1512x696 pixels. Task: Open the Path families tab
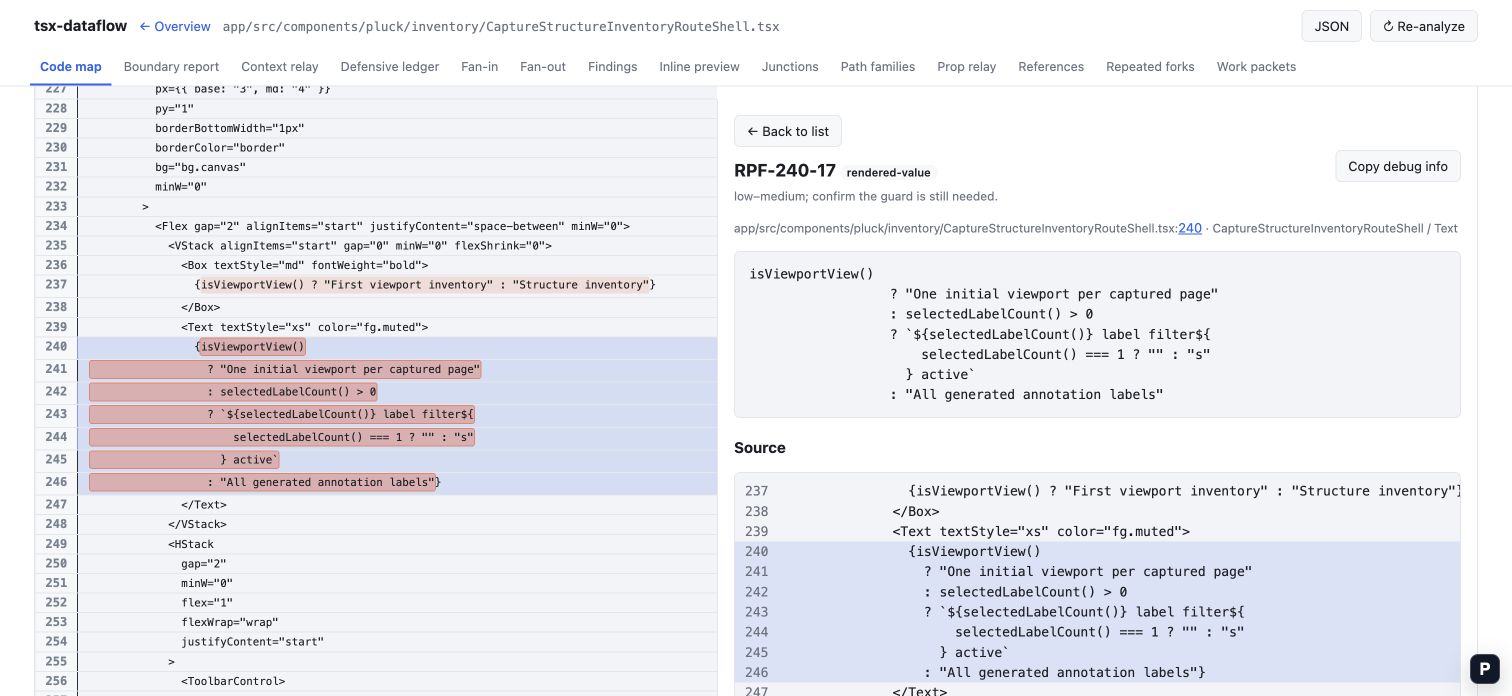click(878, 66)
